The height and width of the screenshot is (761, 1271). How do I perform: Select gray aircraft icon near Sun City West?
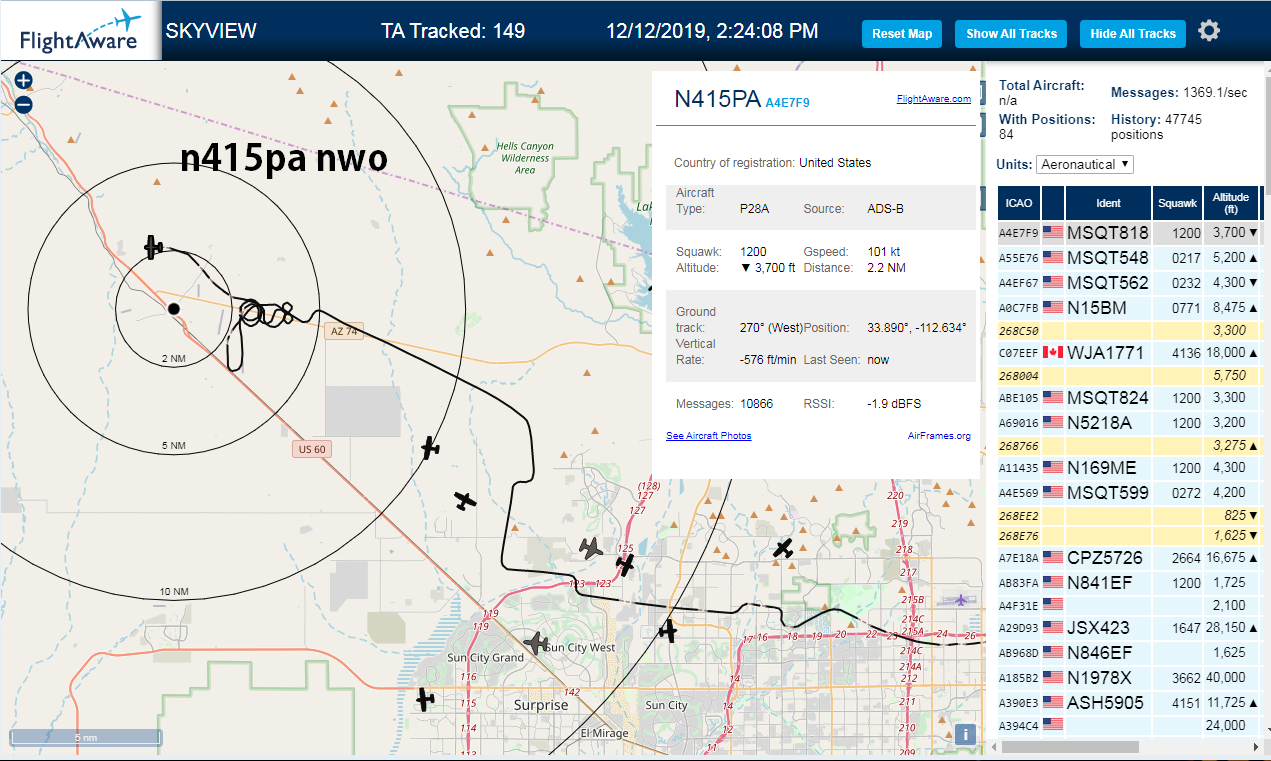click(x=537, y=643)
